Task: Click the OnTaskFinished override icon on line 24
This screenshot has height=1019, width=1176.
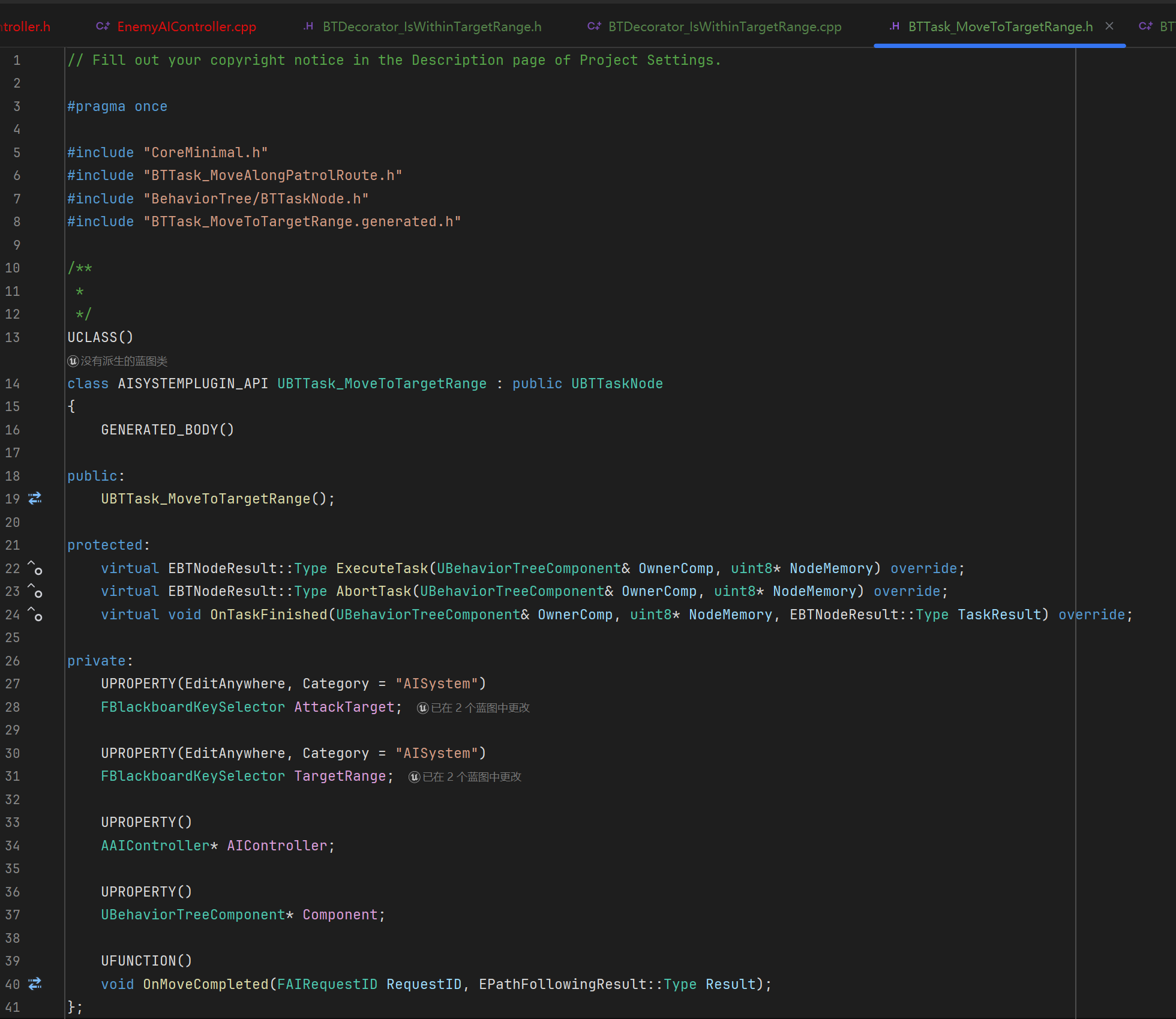Action: tap(35, 614)
